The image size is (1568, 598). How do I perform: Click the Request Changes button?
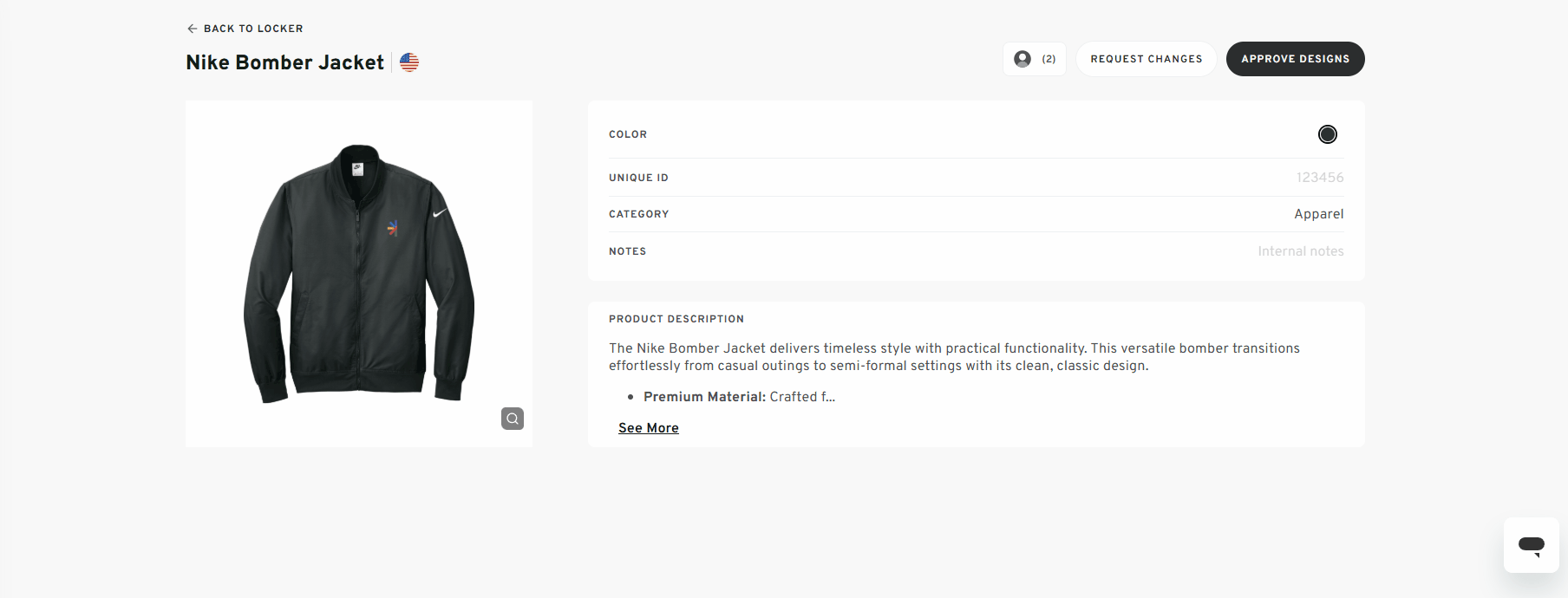(1147, 59)
